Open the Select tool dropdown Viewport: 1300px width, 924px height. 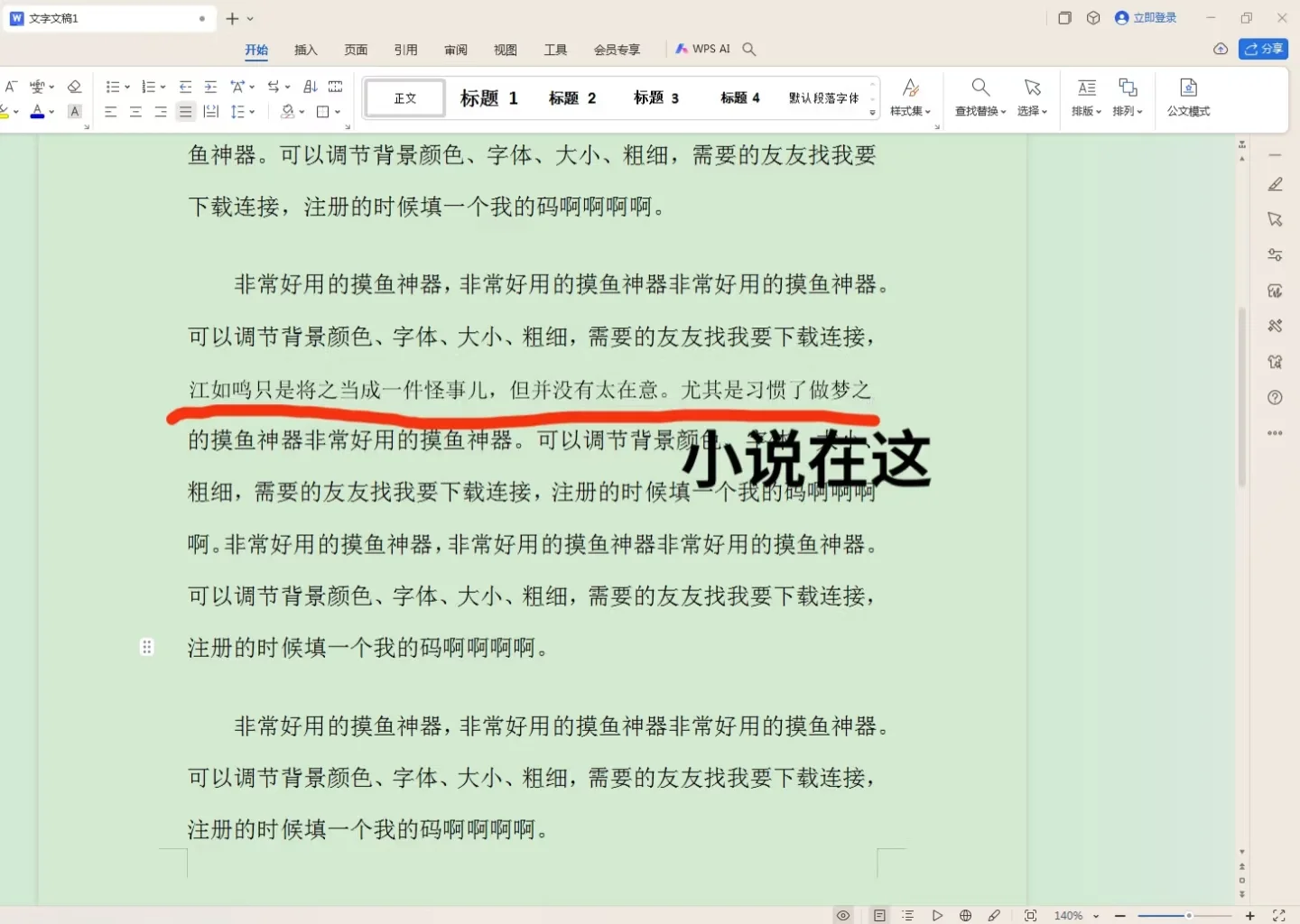point(1032,97)
